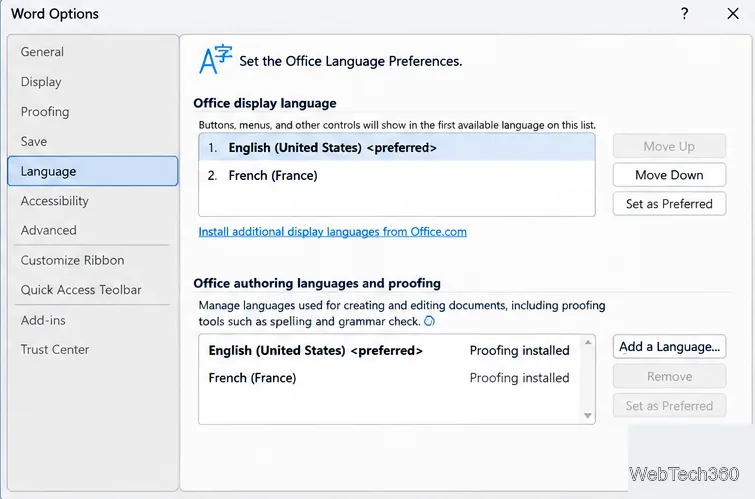Select the Language category in sidebar

(x=92, y=171)
